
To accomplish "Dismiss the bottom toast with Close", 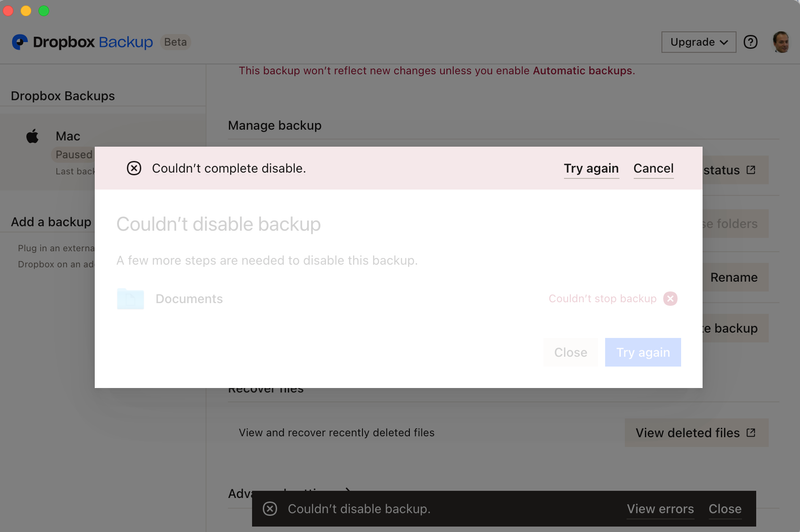I will [x=725, y=509].
